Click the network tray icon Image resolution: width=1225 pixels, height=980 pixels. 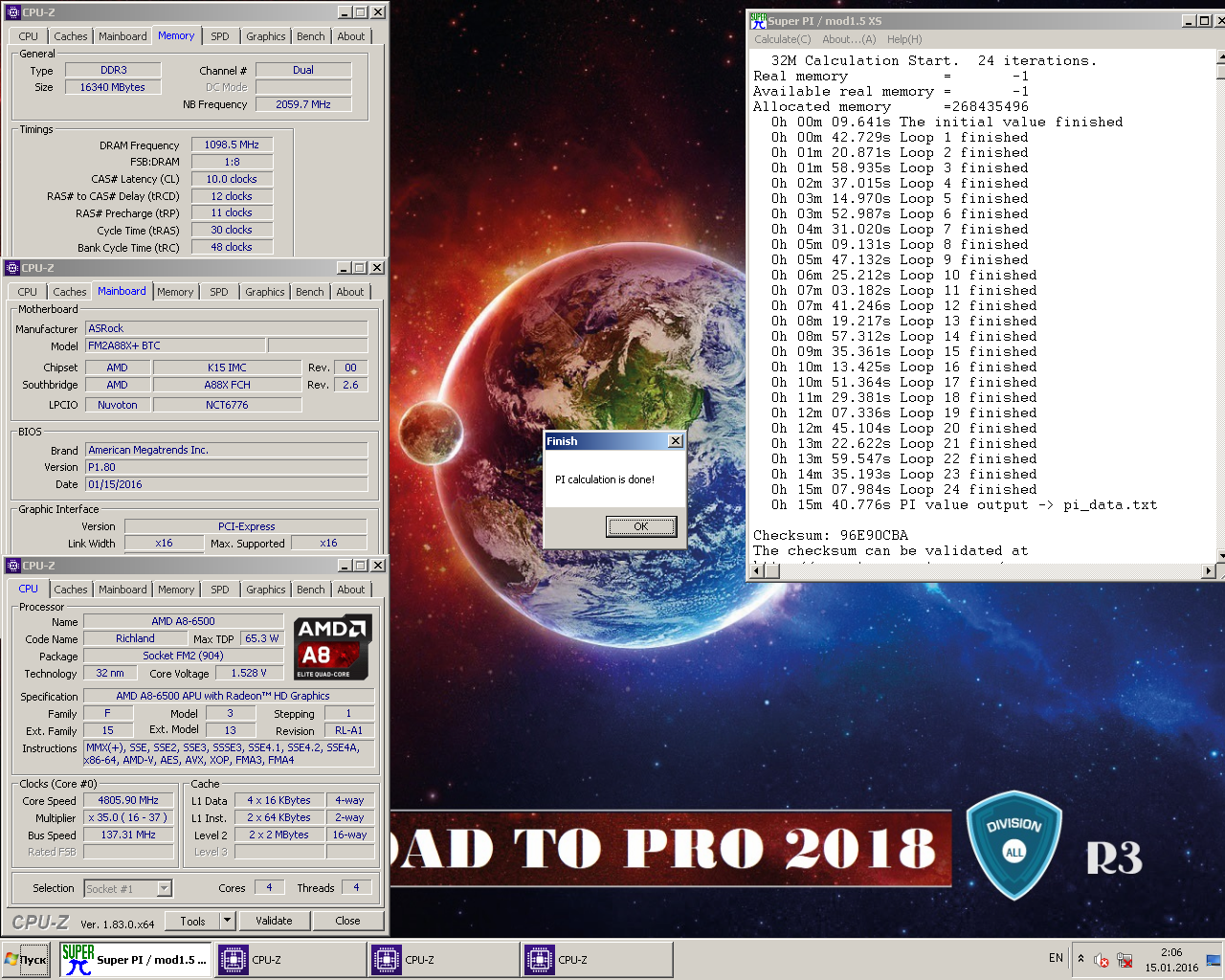pyautogui.click(x=1125, y=960)
